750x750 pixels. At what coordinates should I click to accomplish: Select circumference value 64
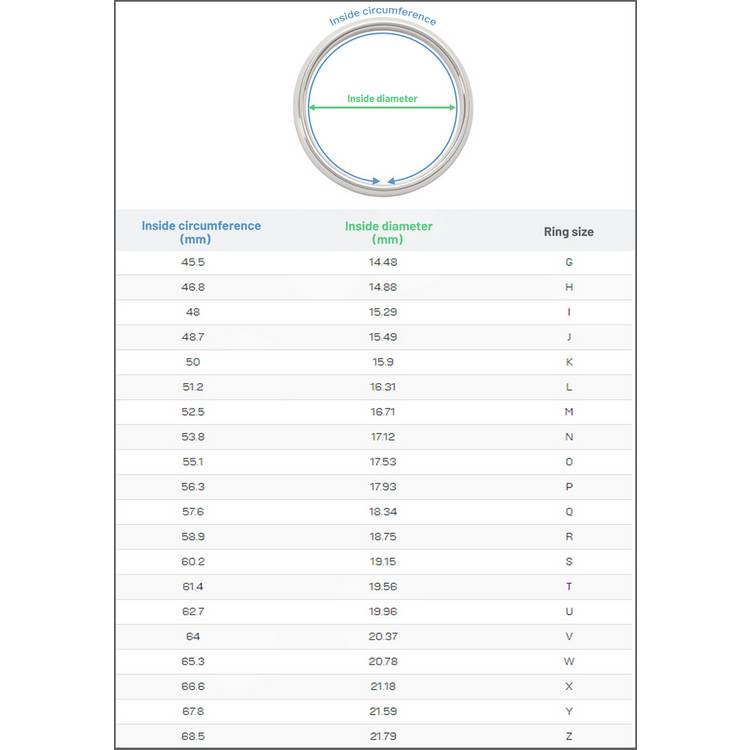click(x=193, y=636)
